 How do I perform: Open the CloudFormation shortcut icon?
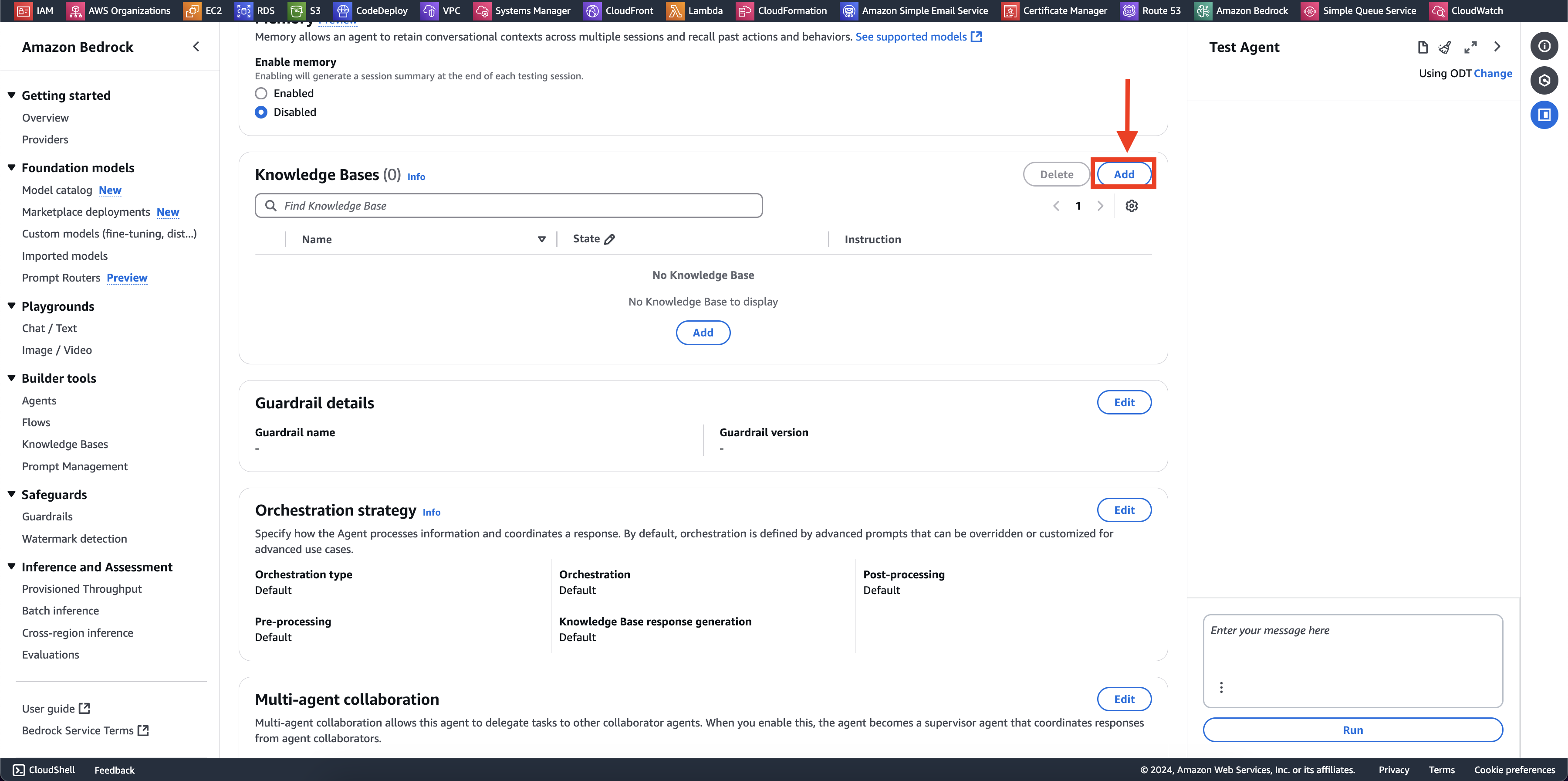point(744,10)
